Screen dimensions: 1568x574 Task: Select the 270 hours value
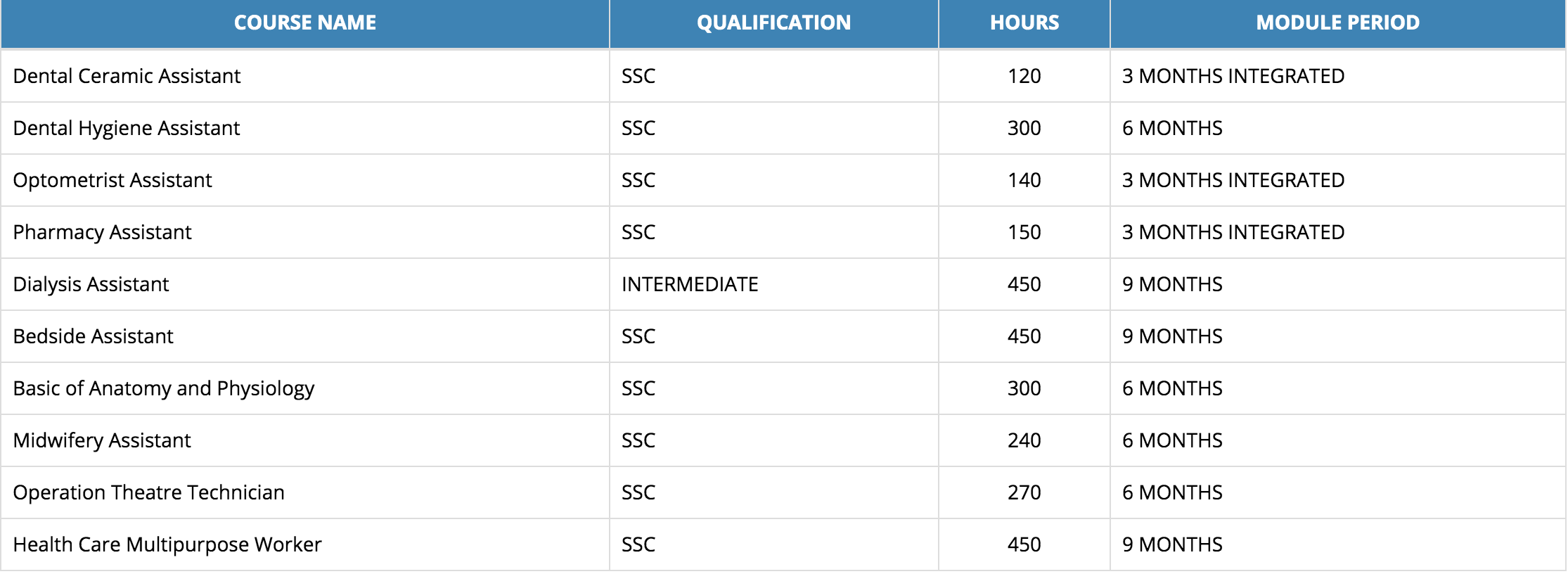(1024, 492)
